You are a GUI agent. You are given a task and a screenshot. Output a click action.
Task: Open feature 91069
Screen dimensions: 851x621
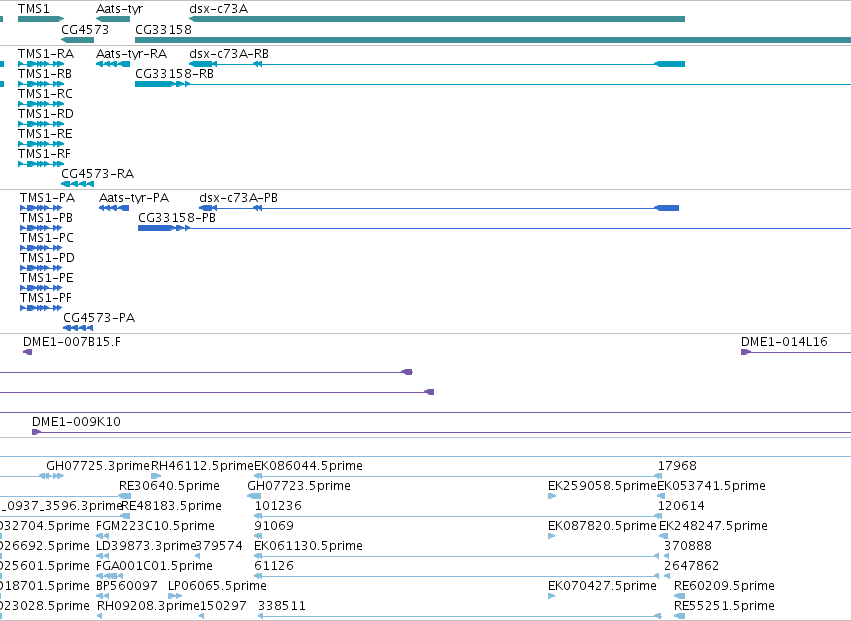click(274, 526)
